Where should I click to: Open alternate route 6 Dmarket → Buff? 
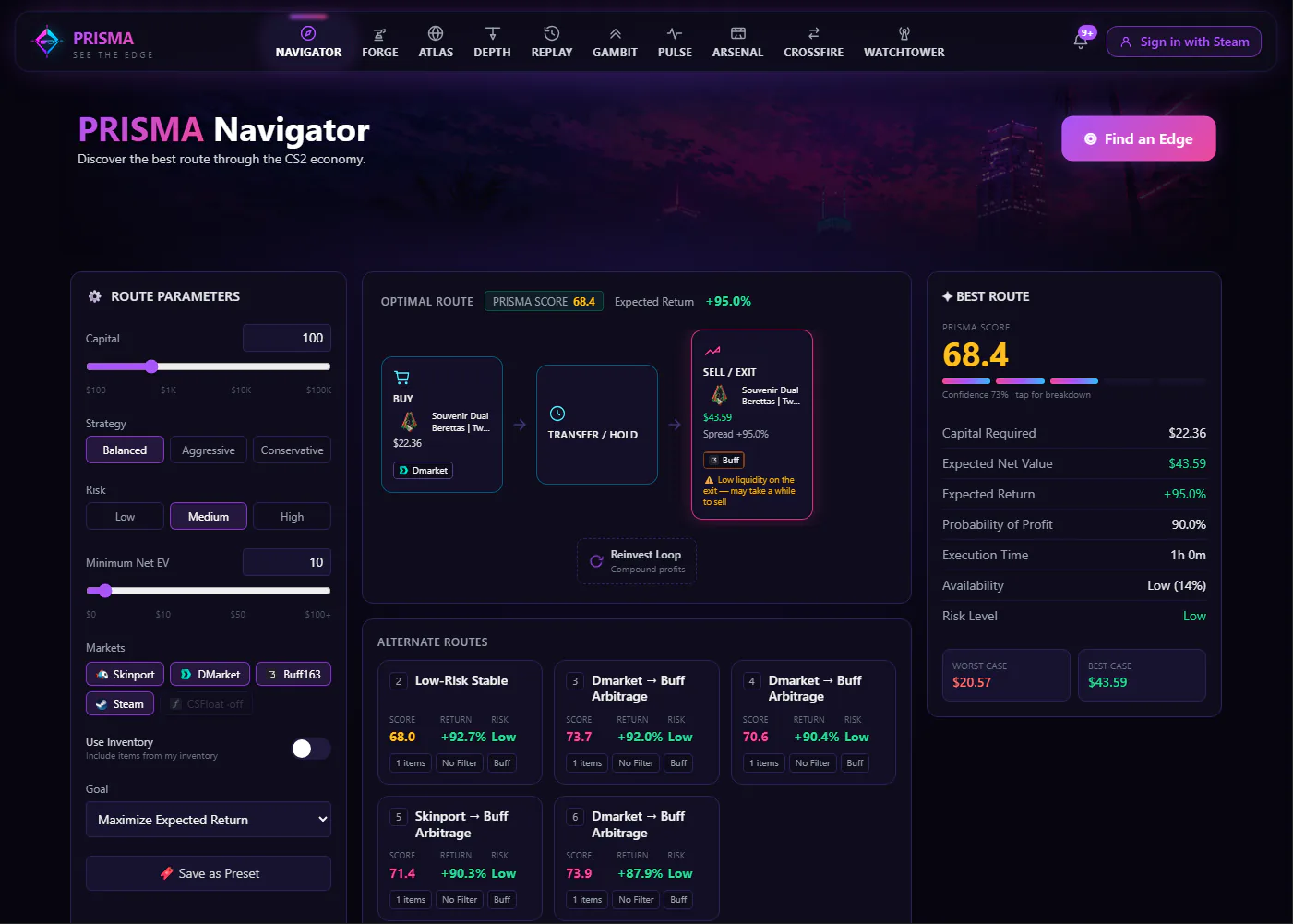(x=636, y=858)
